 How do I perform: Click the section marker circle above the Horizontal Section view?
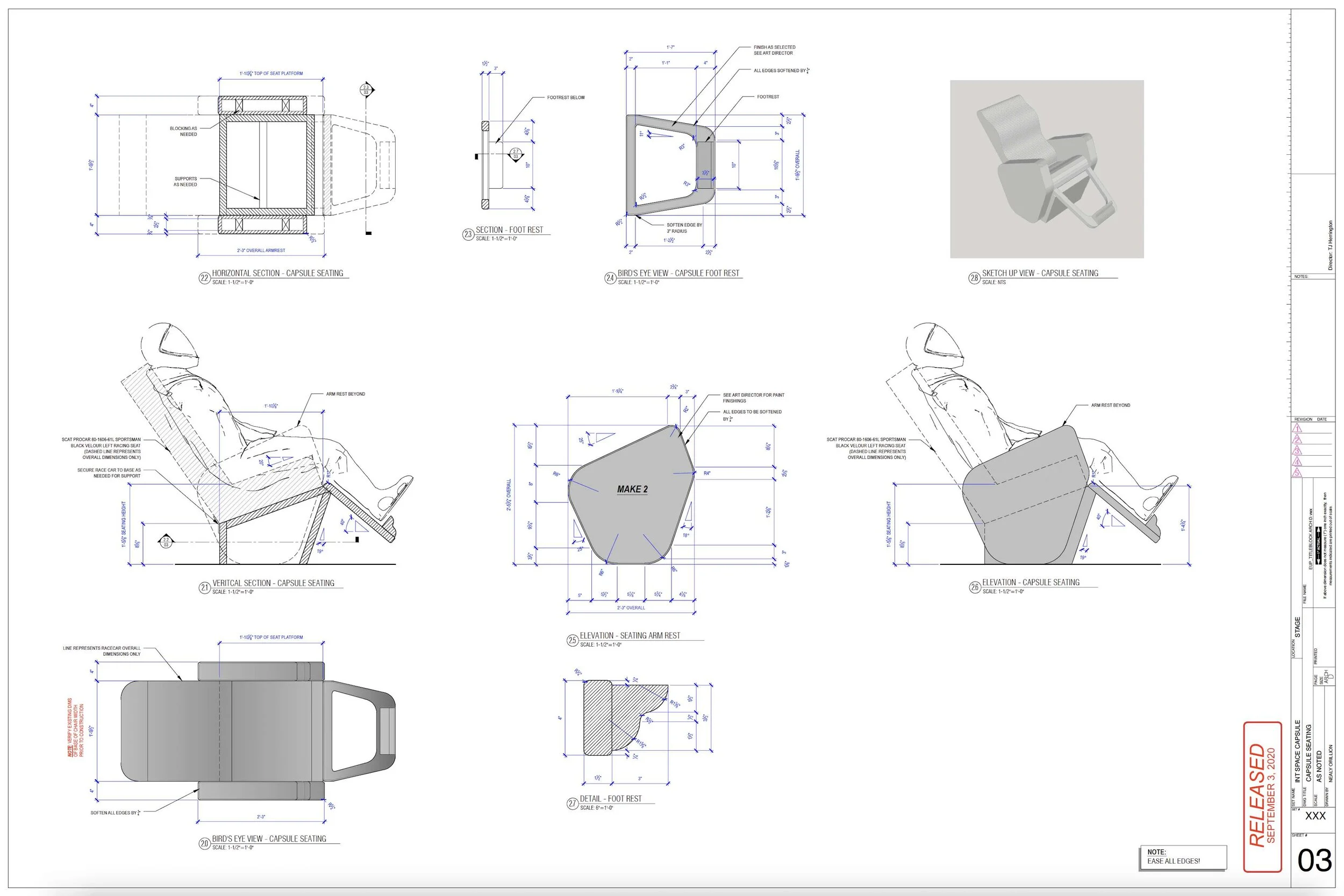[366, 90]
